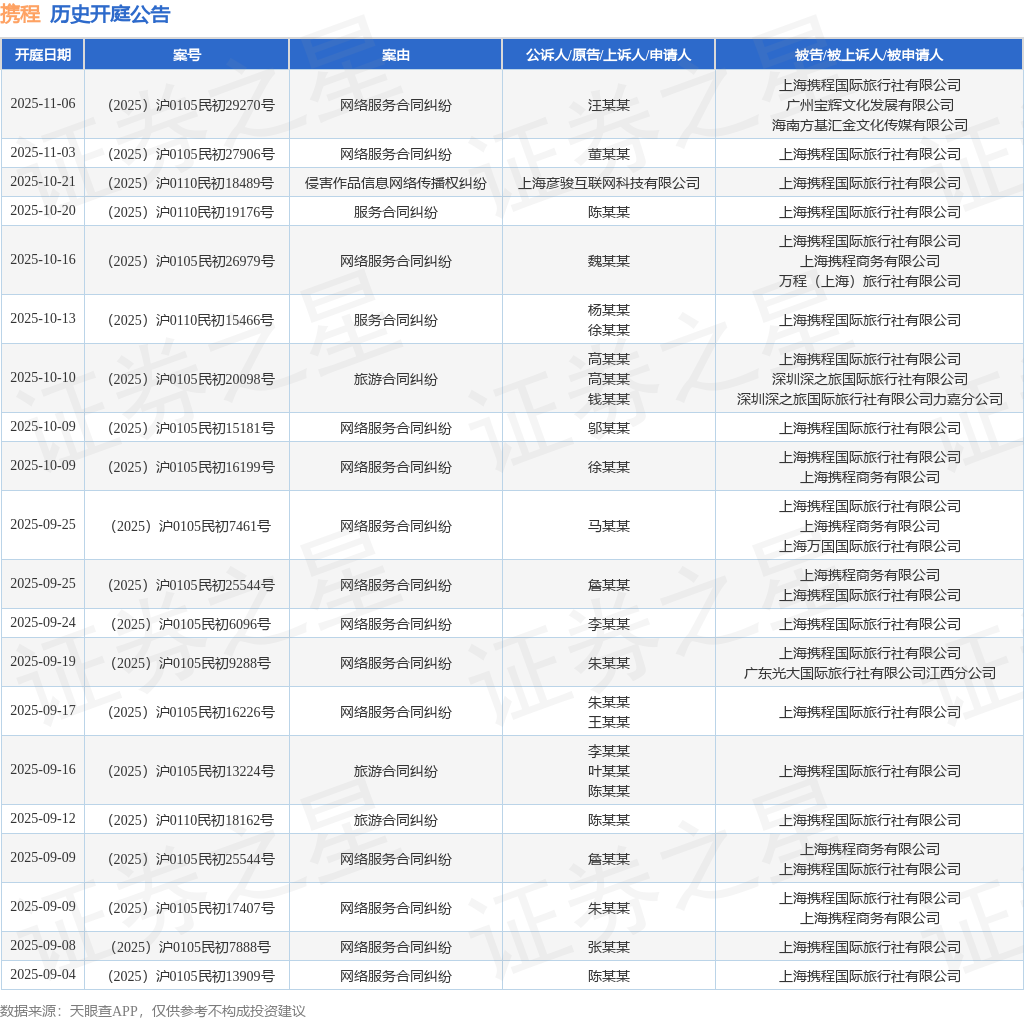Select the date cell 2025-09-12
Image resolution: width=1024 pixels, height=1020 pixels.
pyautogui.click(x=43, y=819)
